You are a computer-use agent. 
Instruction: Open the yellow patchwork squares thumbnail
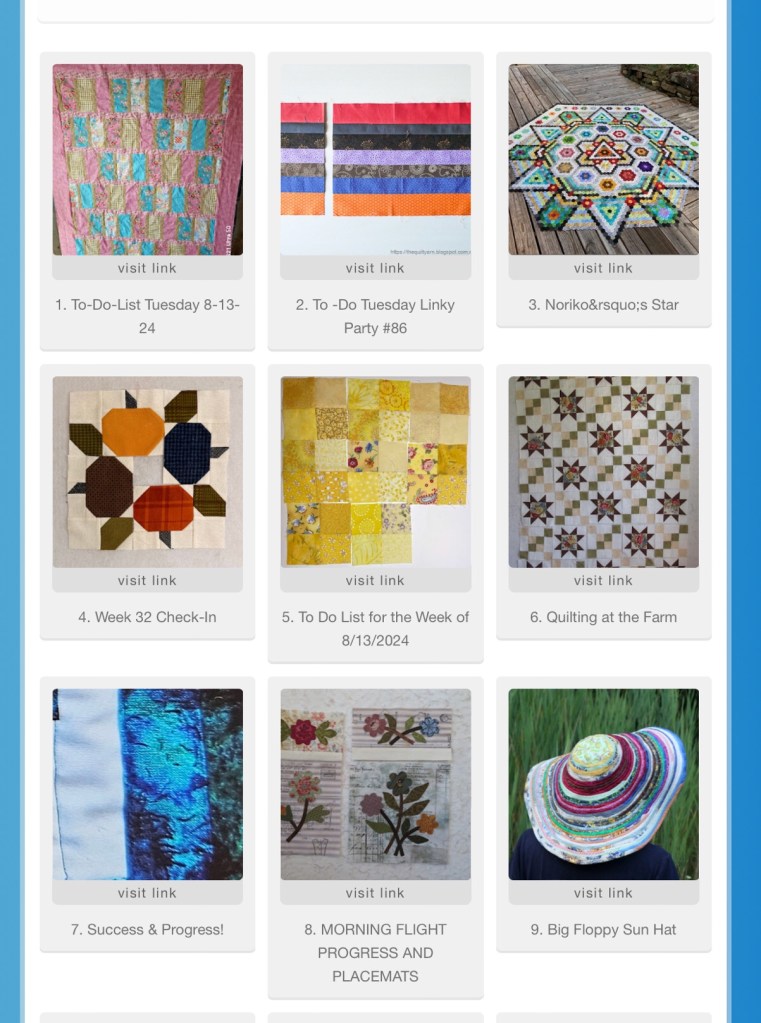(x=375, y=472)
